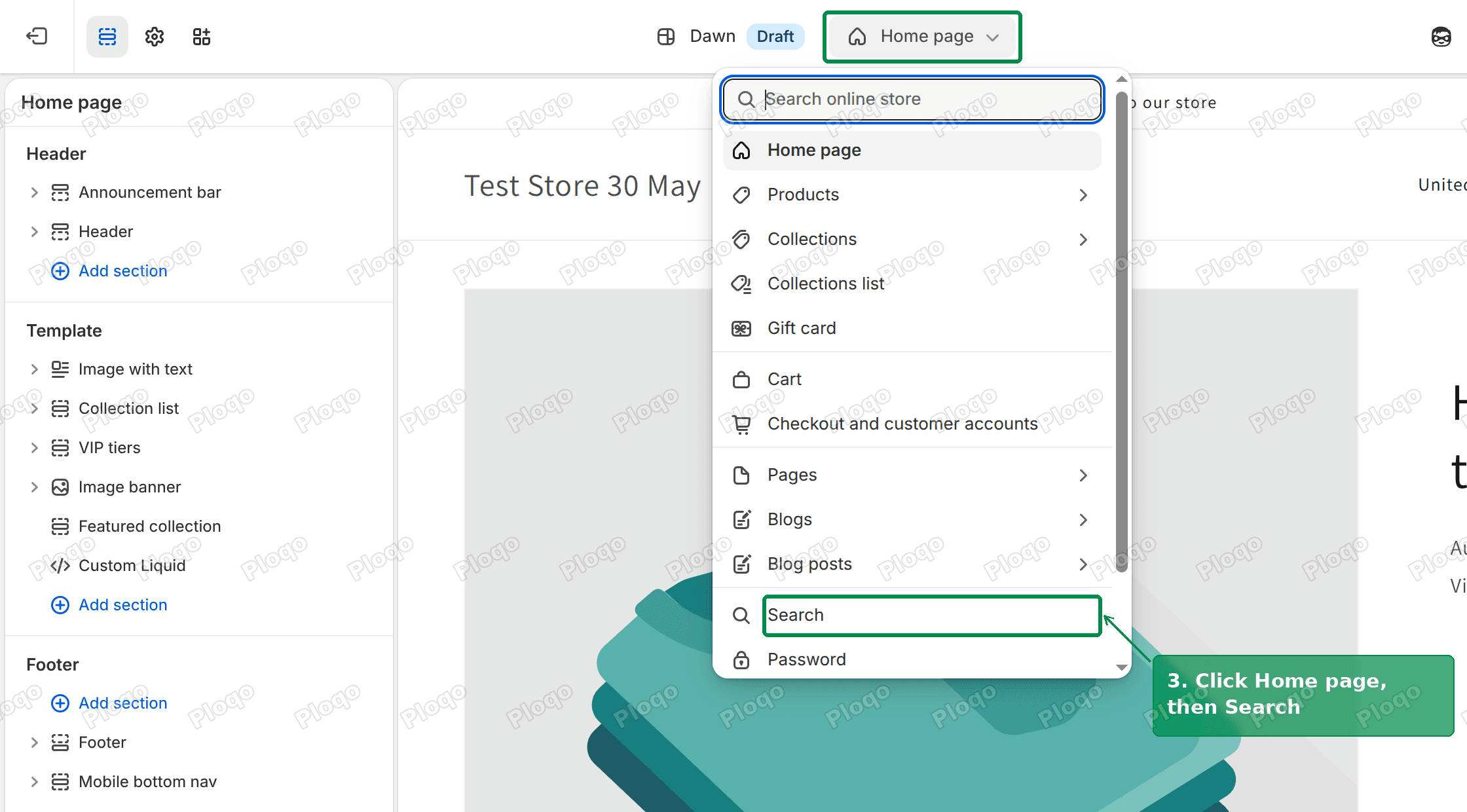Expand the VIP tiers section

pyautogui.click(x=35, y=448)
